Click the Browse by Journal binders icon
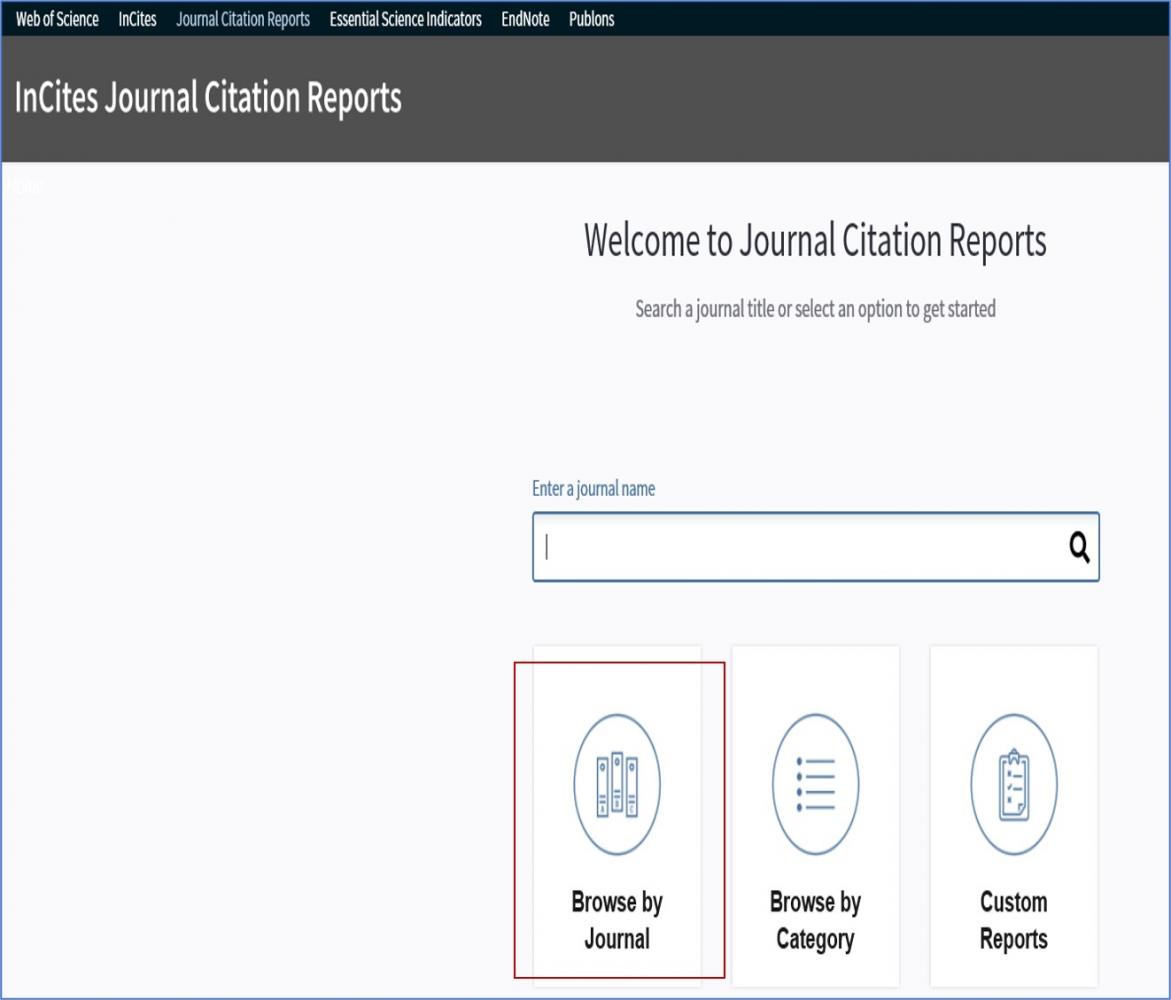1171x1000 pixels. tap(617, 784)
